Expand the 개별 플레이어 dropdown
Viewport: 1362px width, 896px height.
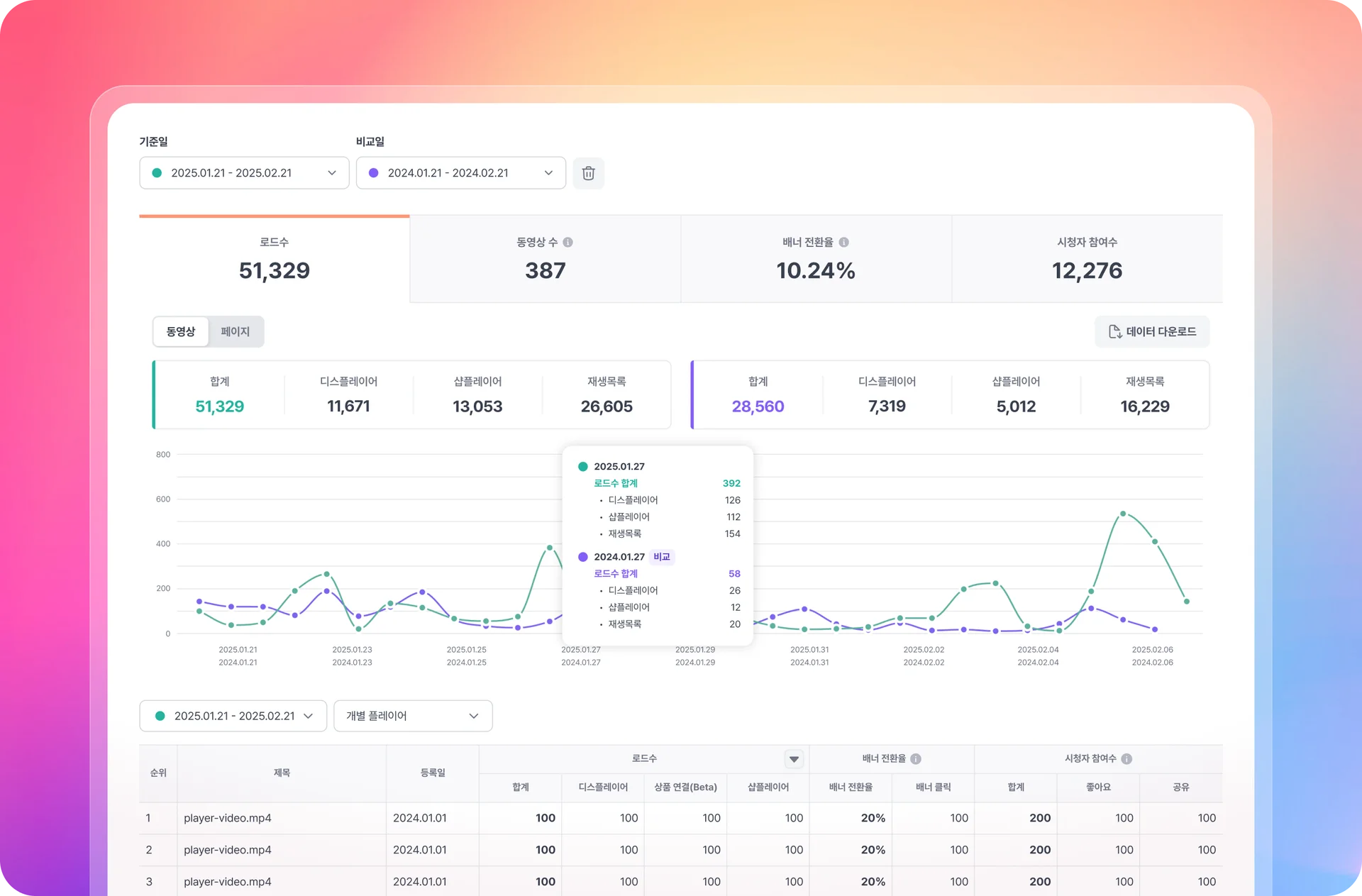pyautogui.click(x=413, y=716)
